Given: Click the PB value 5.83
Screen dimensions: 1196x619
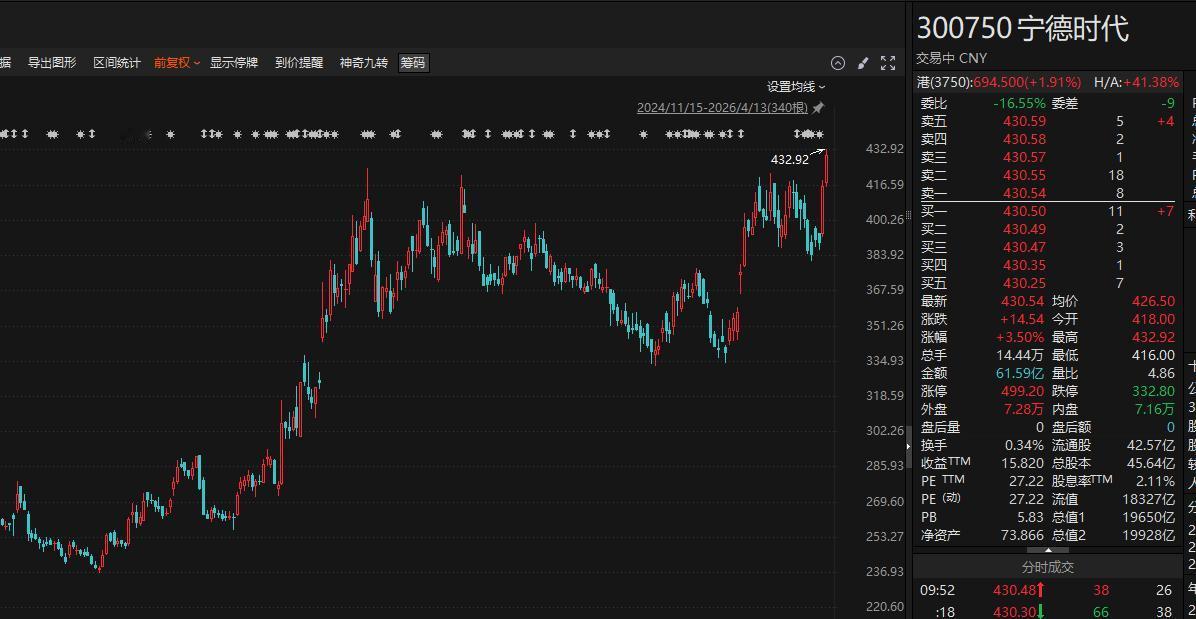Looking at the screenshot, I should point(1030,517).
